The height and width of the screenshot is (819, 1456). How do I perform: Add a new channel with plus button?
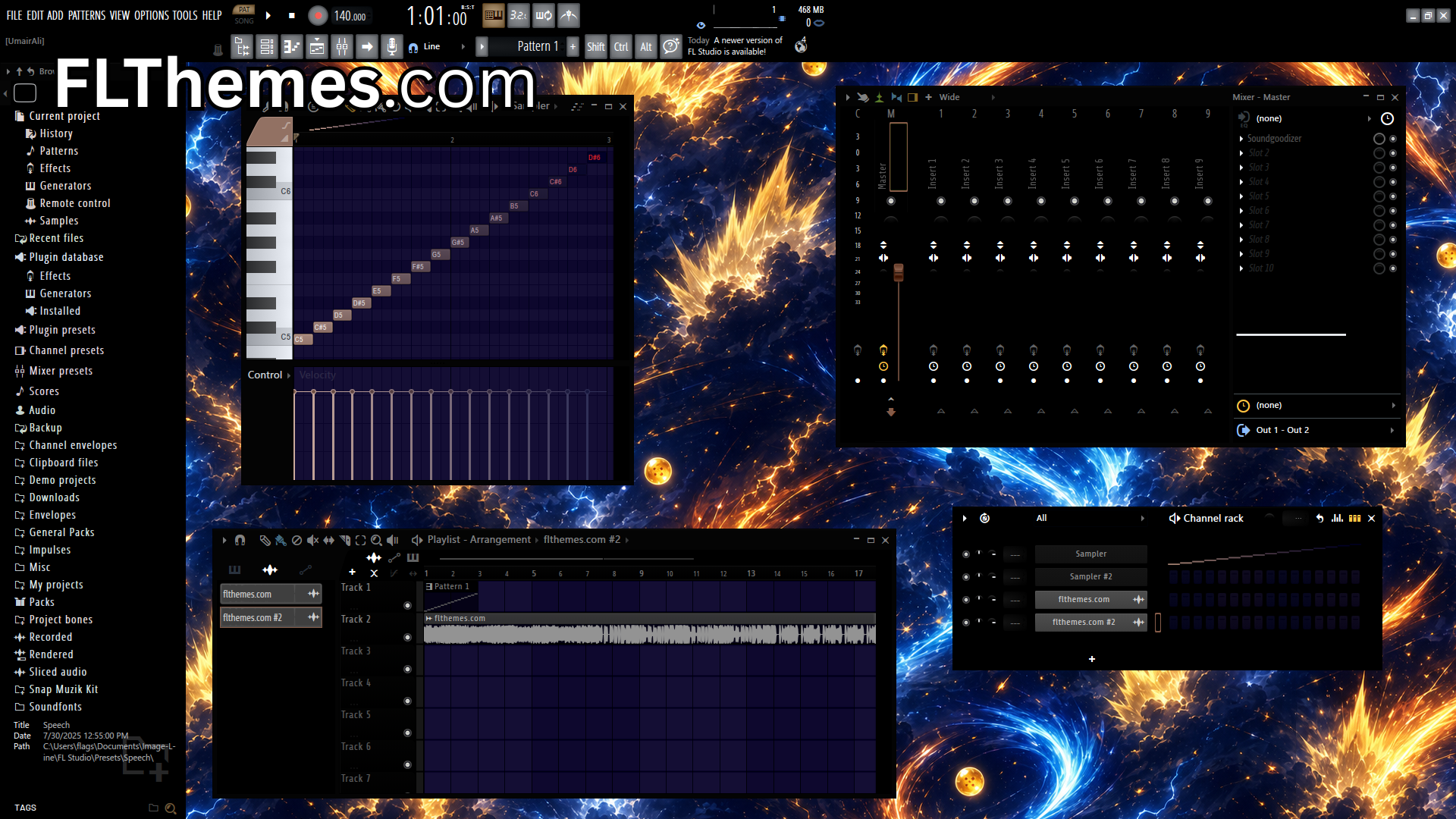click(1092, 659)
